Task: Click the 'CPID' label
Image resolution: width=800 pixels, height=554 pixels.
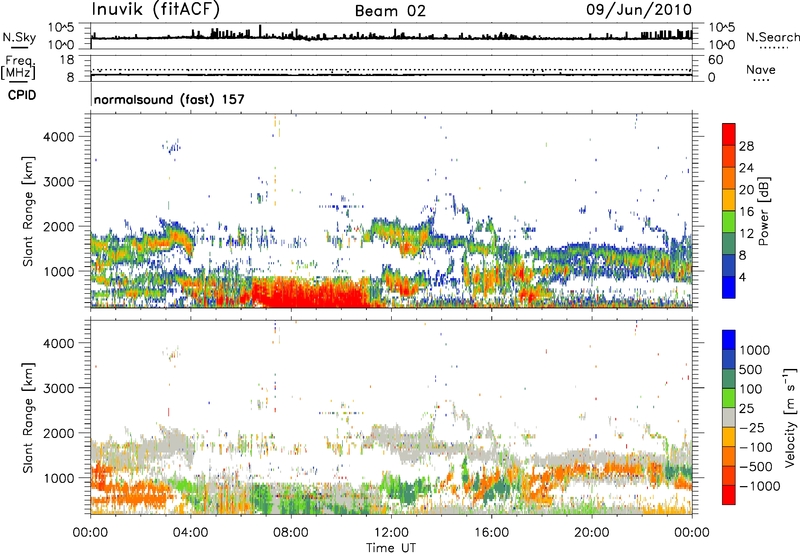Action: tap(22, 95)
